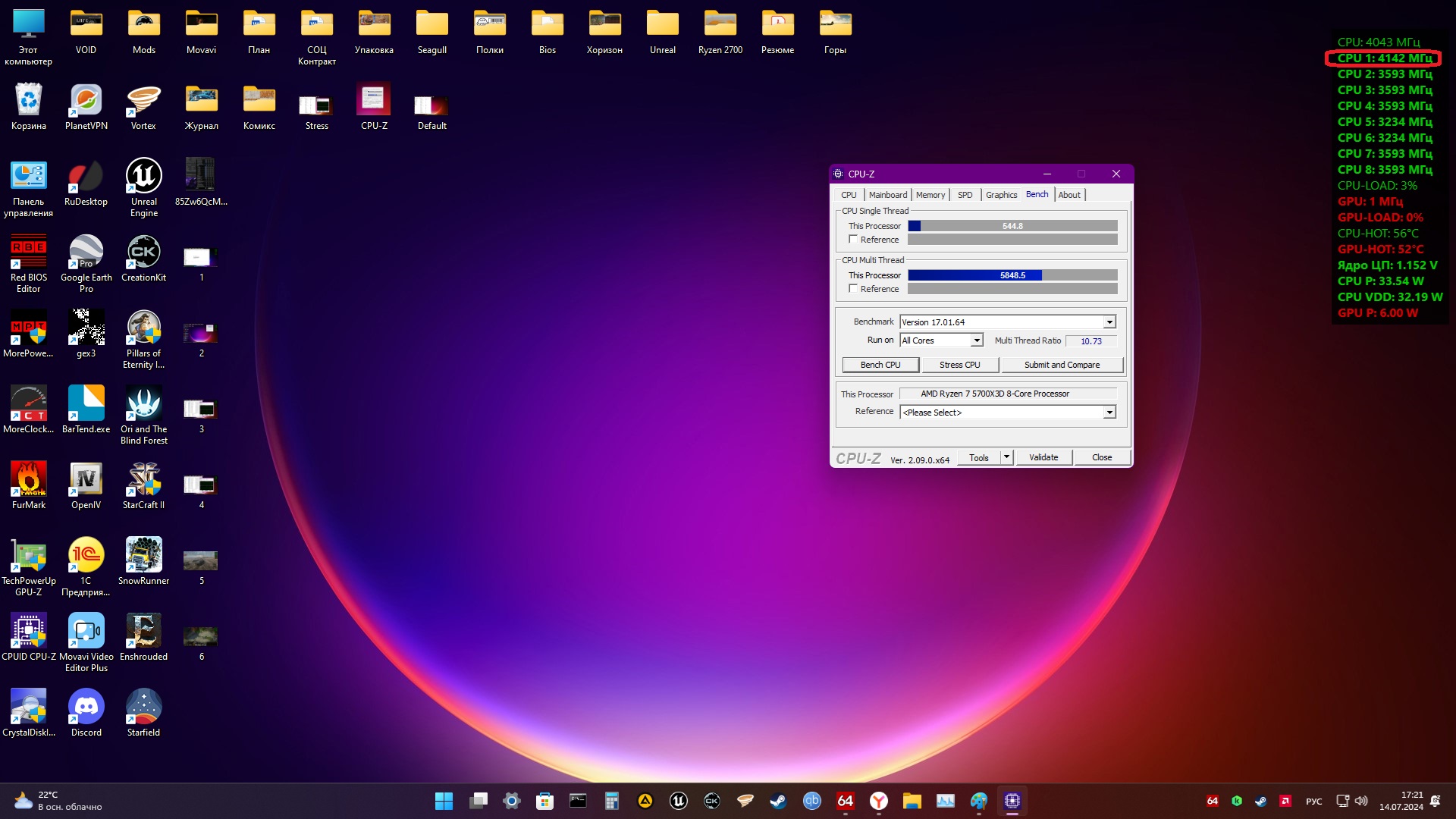Expand the Tools dropdown arrow

click(x=1006, y=457)
